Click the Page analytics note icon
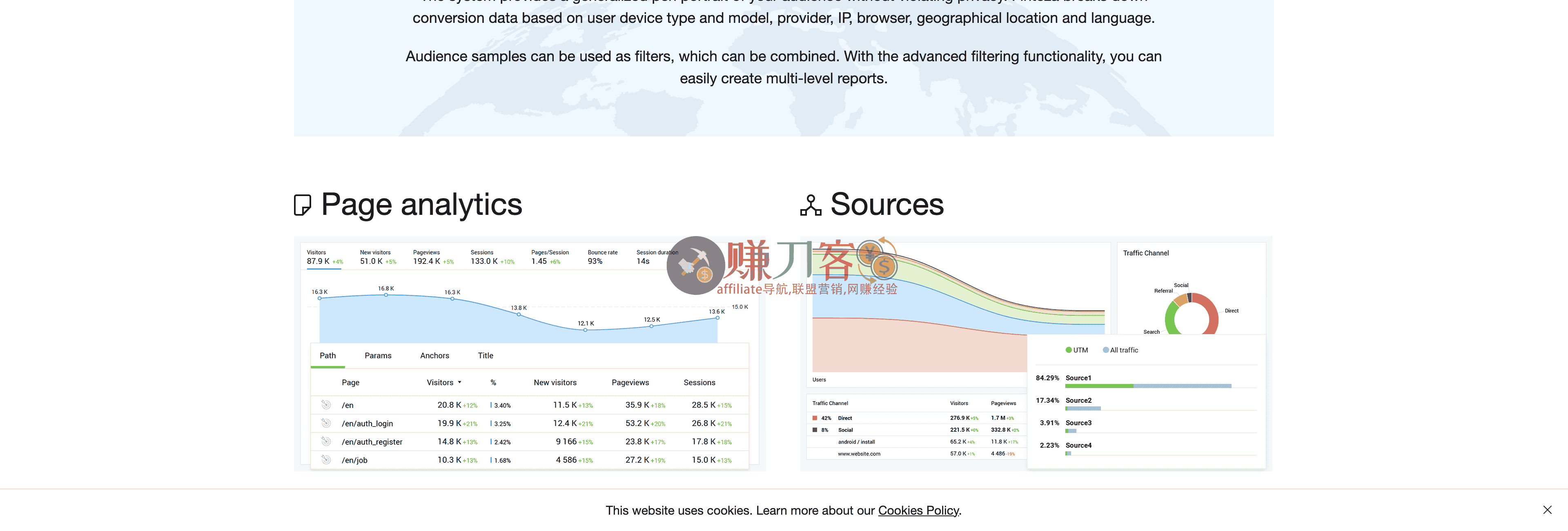This screenshot has width=1568, height=531. coord(303,205)
